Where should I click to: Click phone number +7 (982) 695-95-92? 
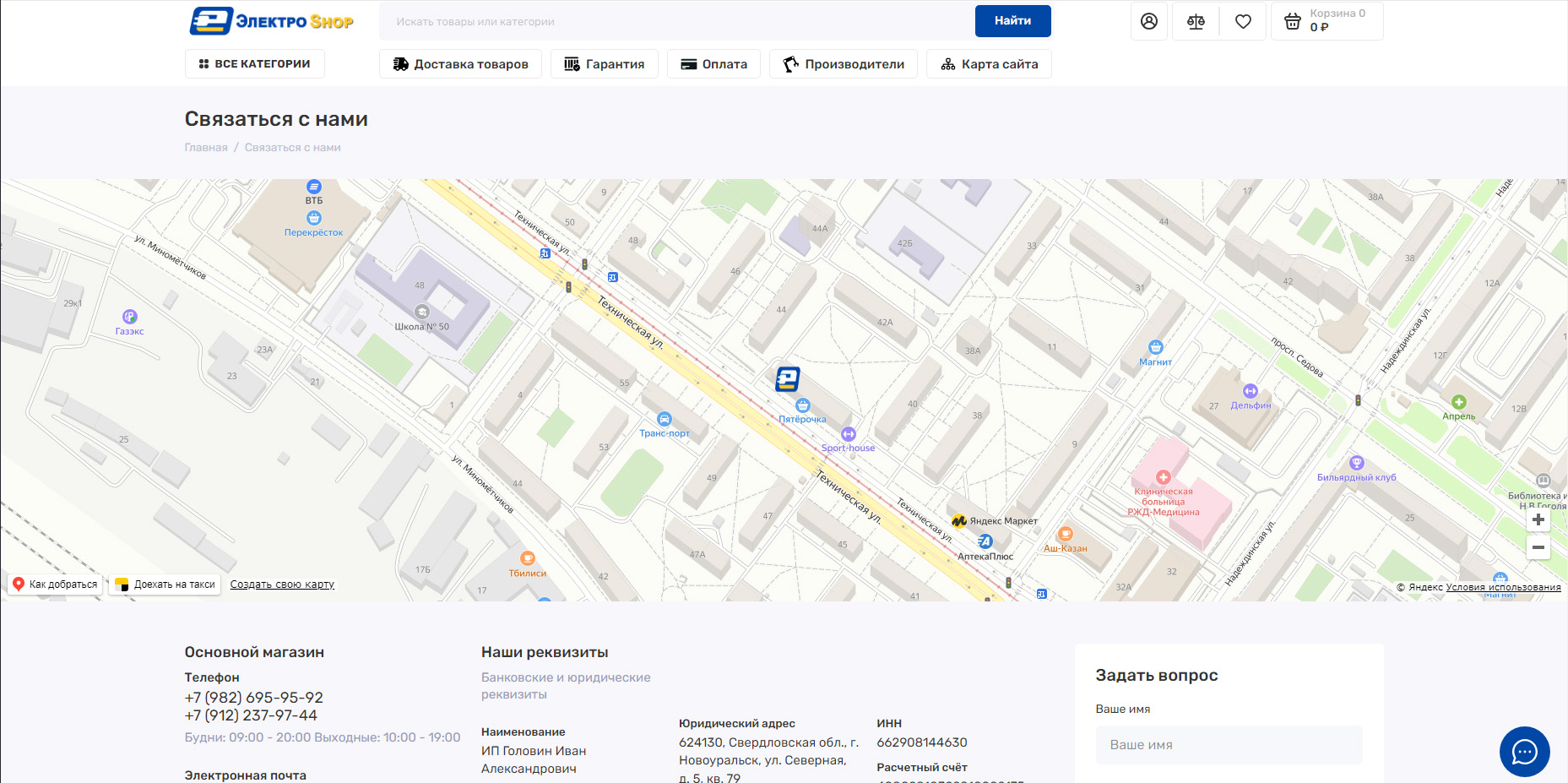pyautogui.click(x=254, y=698)
